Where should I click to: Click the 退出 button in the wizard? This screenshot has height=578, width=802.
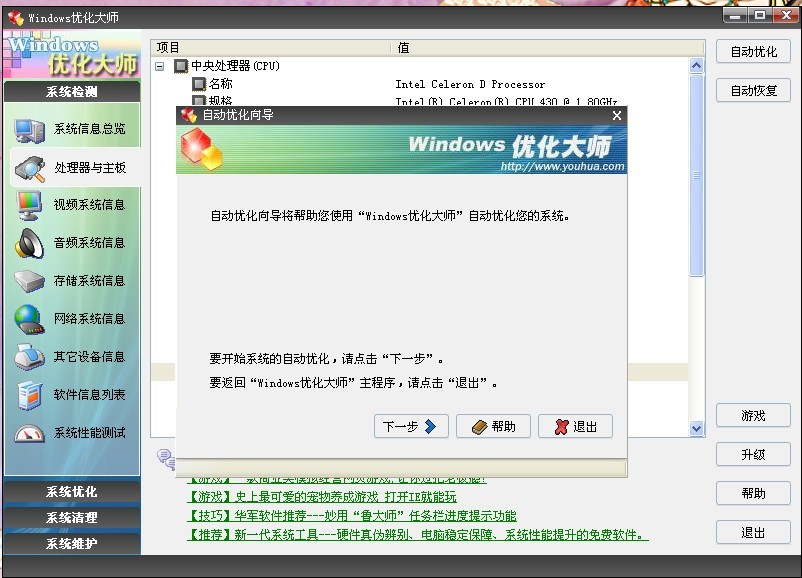tap(575, 426)
